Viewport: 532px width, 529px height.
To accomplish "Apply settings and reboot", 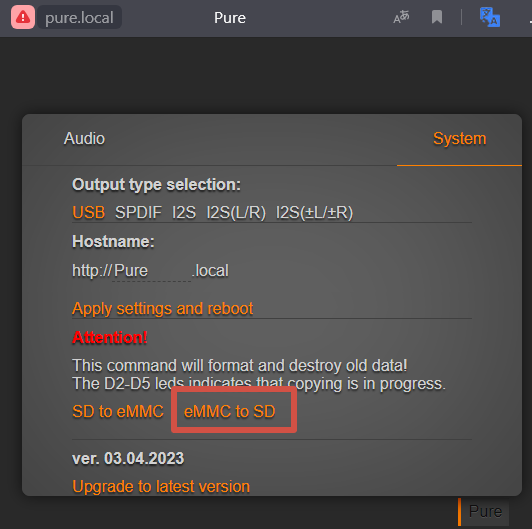I will pyautogui.click(x=163, y=309).
